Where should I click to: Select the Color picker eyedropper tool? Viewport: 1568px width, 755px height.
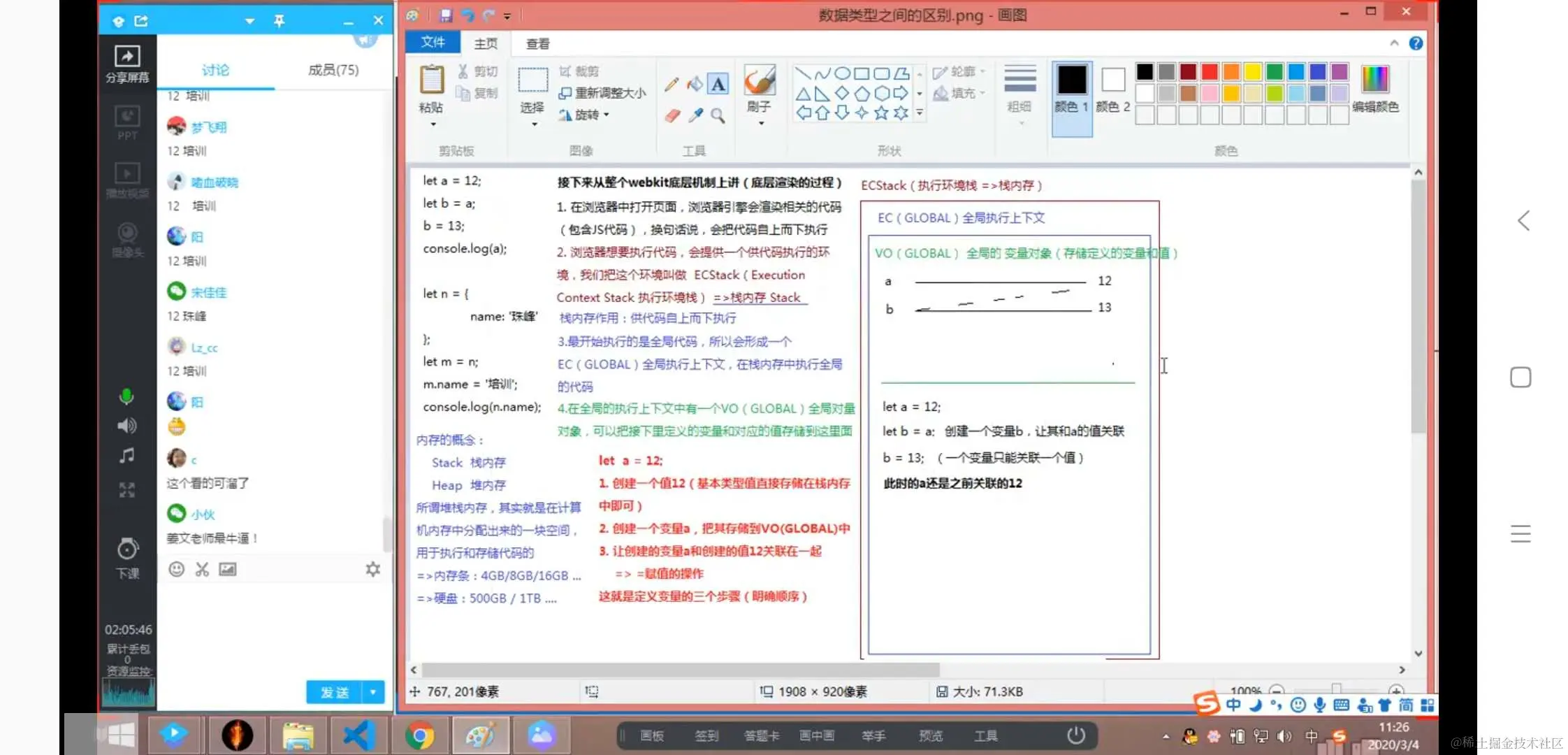(x=695, y=115)
